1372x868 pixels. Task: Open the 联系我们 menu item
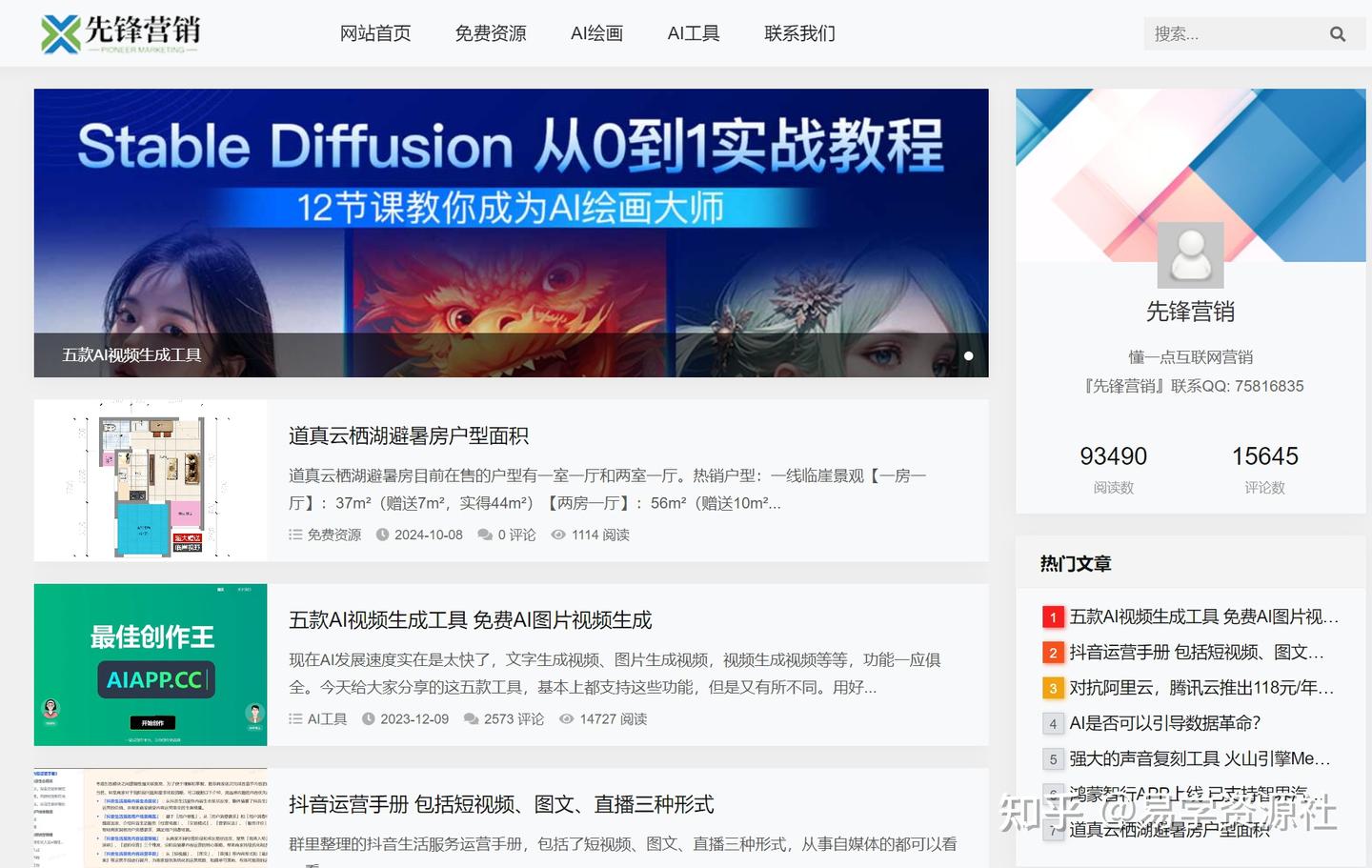coord(799,33)
